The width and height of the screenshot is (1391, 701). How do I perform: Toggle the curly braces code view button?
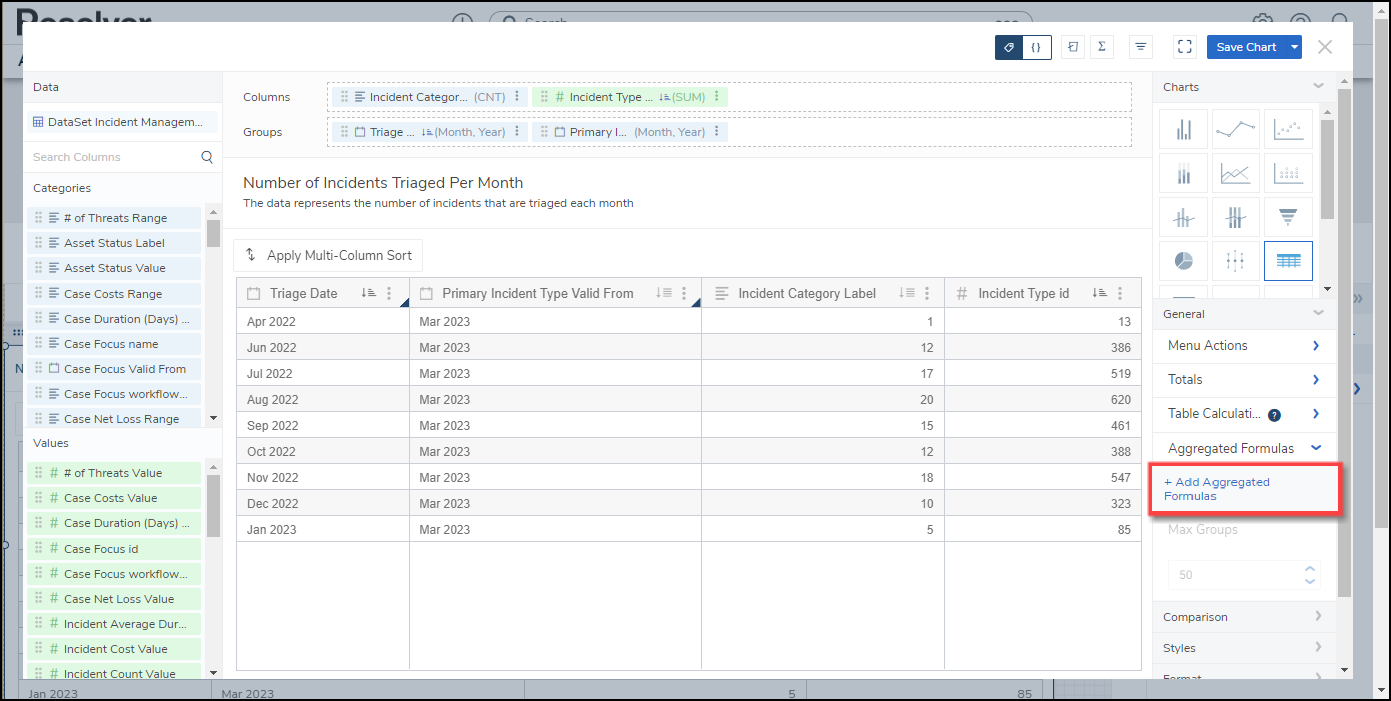1037,47
